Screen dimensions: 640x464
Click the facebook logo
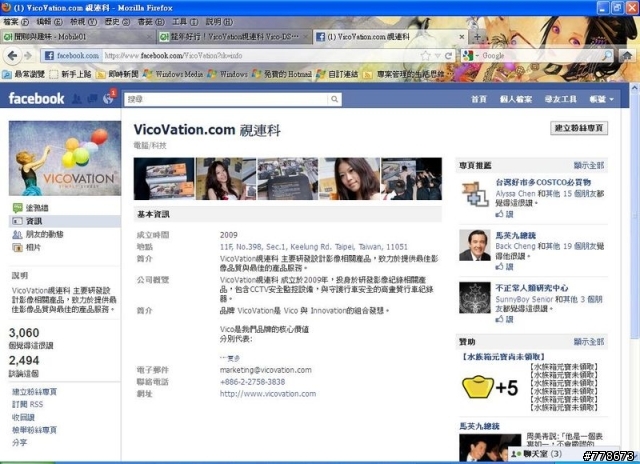point(36,99)
